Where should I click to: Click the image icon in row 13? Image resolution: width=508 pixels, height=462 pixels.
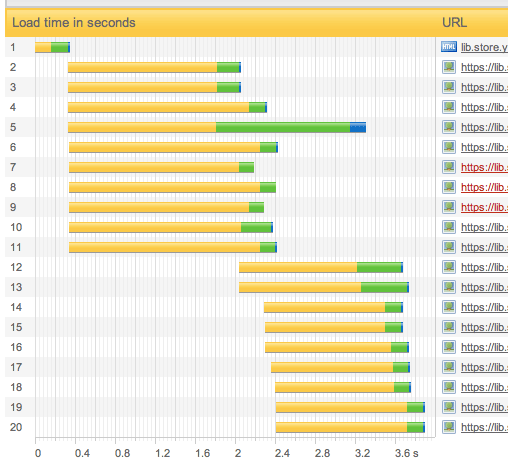coord(449,287)
